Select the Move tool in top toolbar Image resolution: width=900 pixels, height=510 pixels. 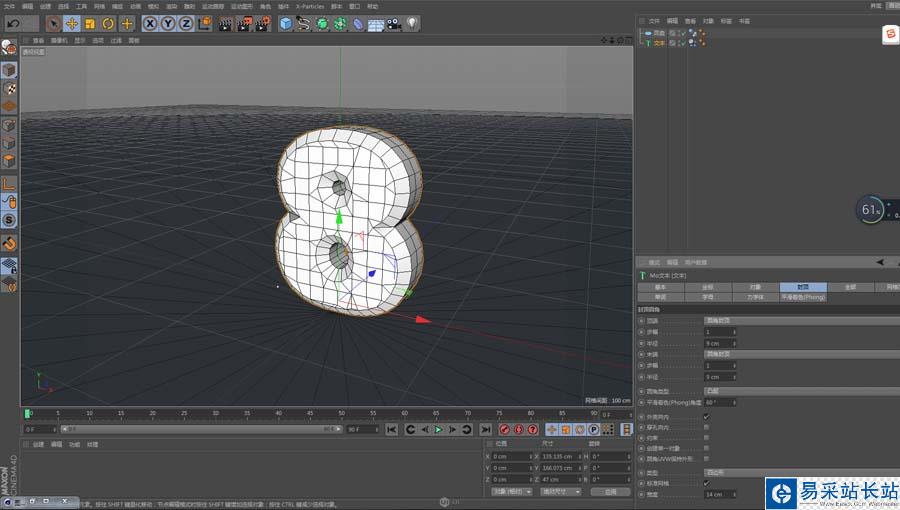[x=72, y=23]
